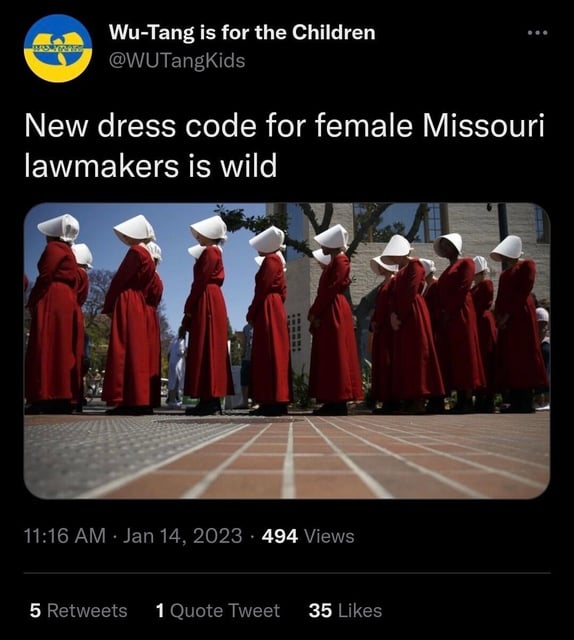Open the three-dot more options menu

(x=537, y=33)
